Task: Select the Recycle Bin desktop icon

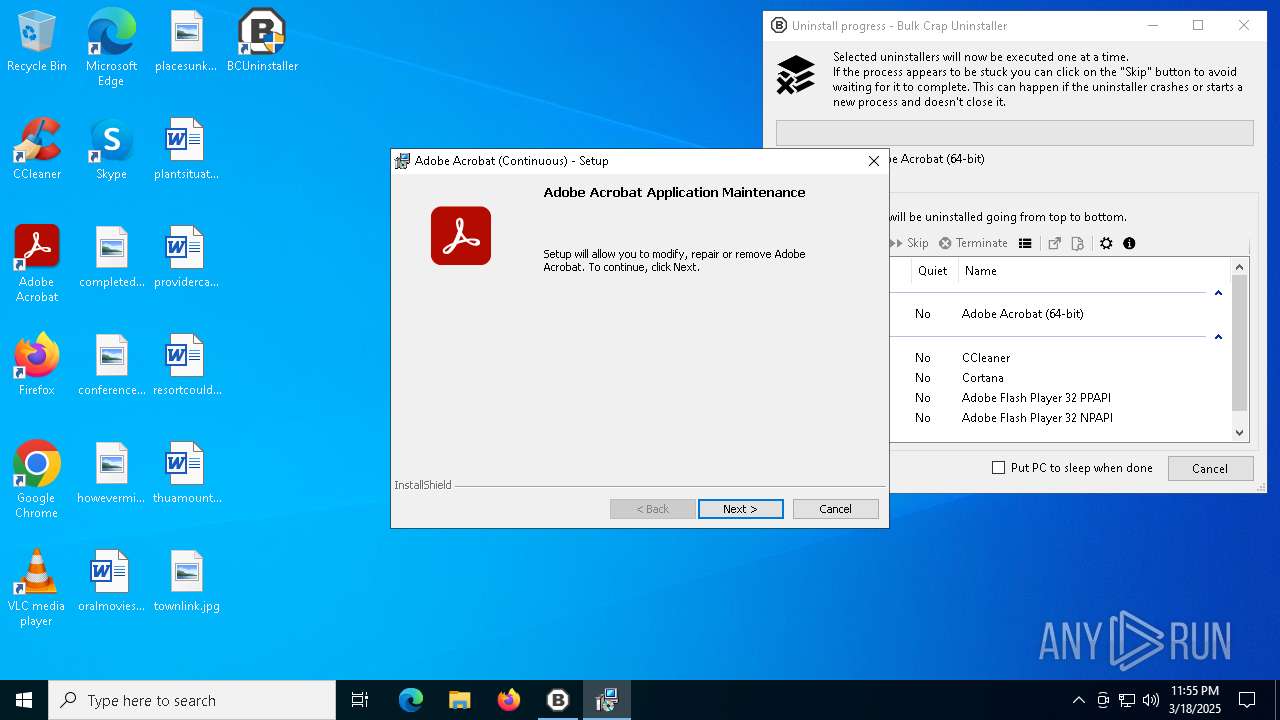Action: [37, 42]
